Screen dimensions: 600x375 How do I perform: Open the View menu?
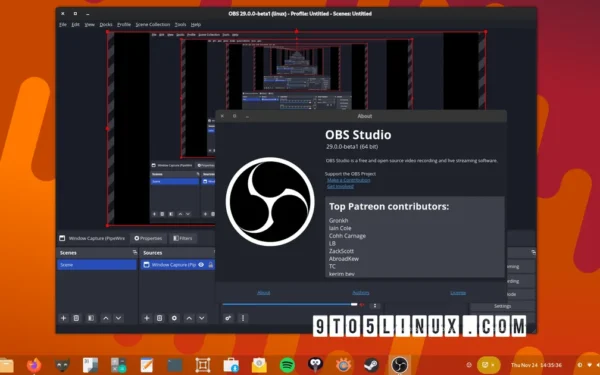(x=90, y=24)
